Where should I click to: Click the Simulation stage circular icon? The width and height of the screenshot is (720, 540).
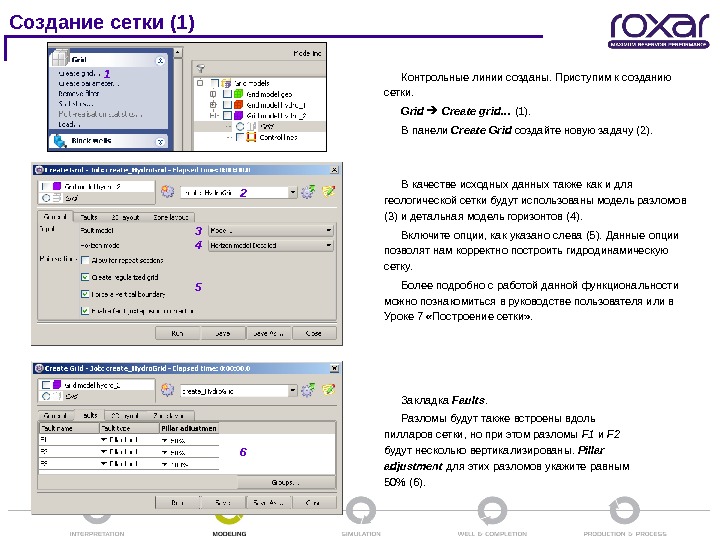(361, 511)
